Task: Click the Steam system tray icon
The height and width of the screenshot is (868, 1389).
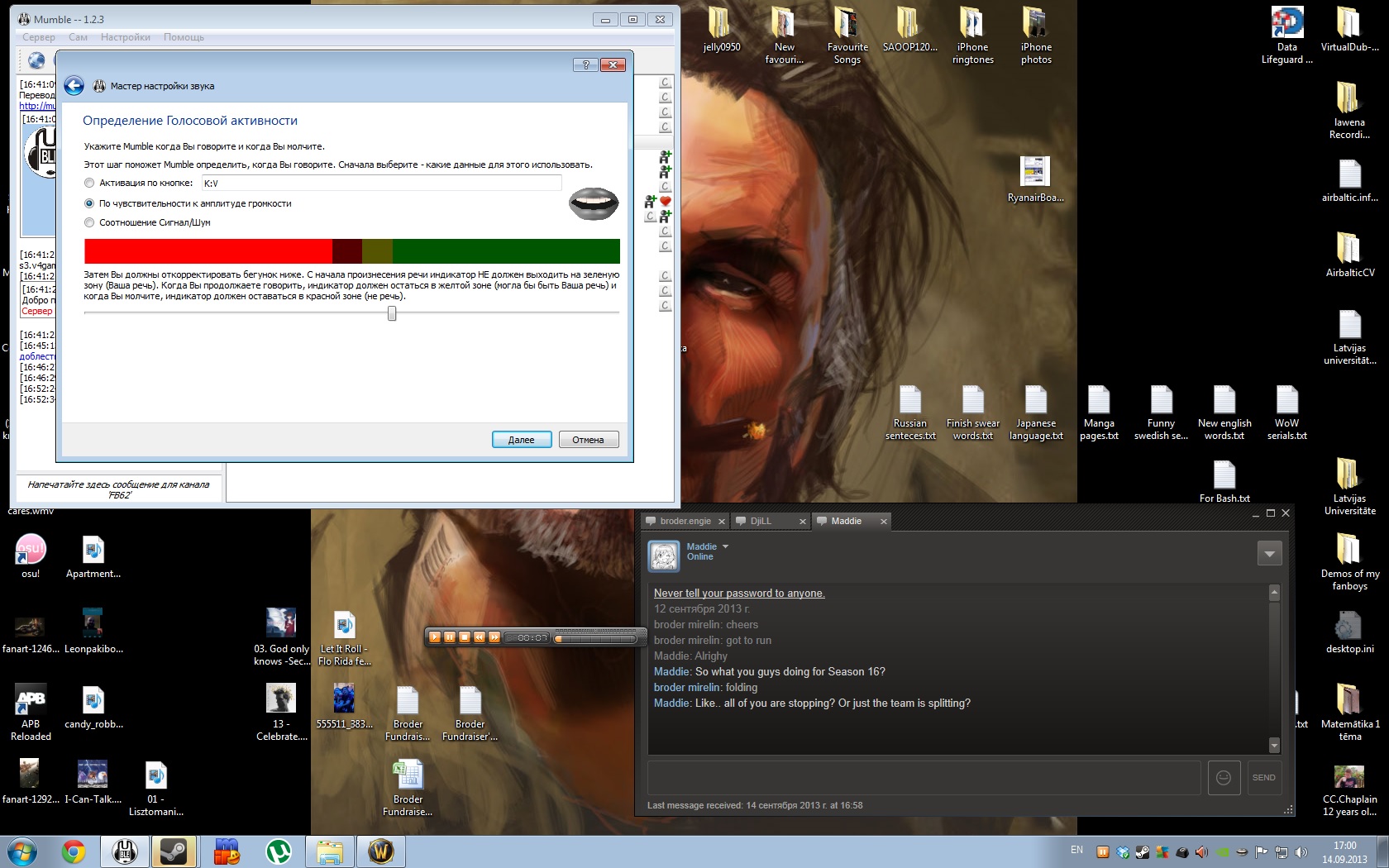Action: click(1143, 851)
